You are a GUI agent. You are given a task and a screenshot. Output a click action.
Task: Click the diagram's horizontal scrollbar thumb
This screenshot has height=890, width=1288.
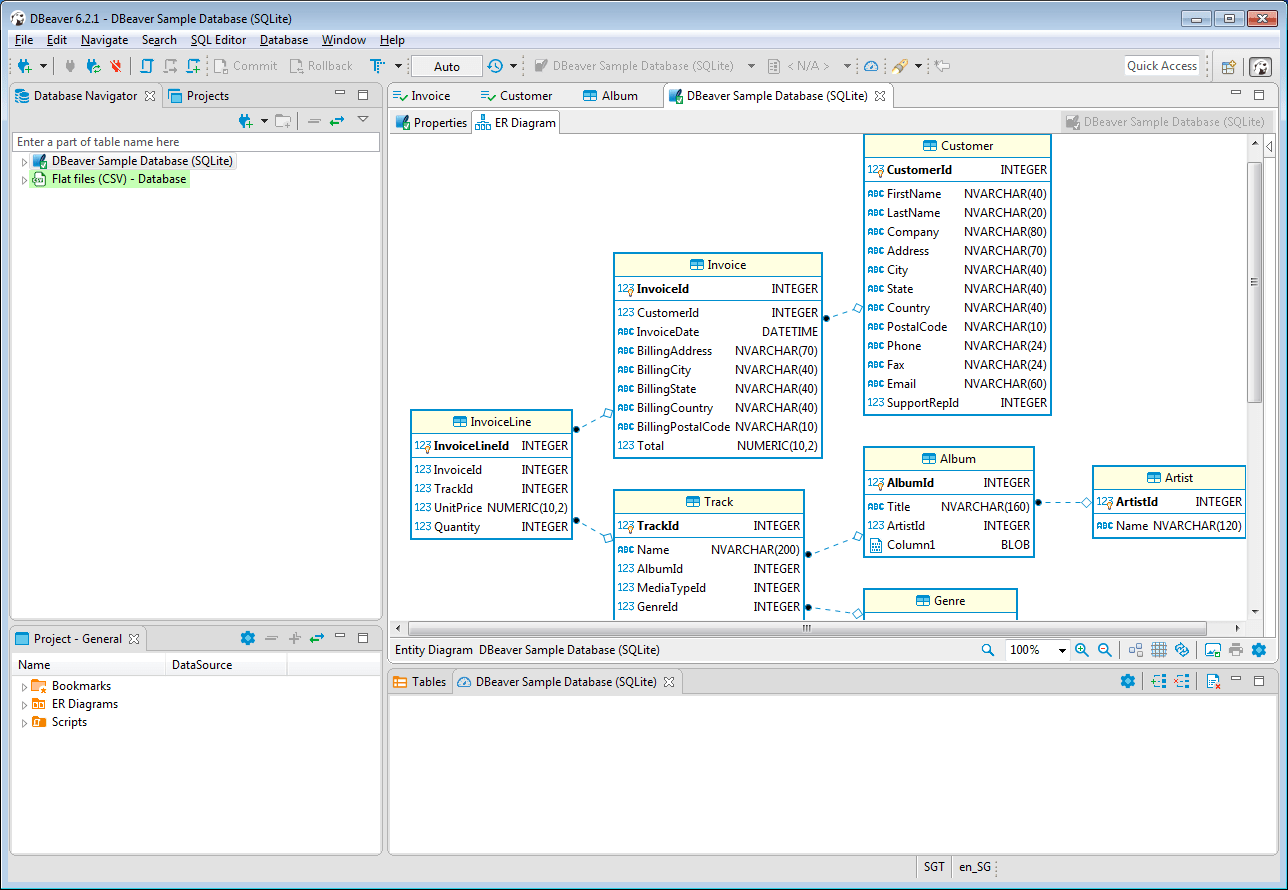click(806, 629)
